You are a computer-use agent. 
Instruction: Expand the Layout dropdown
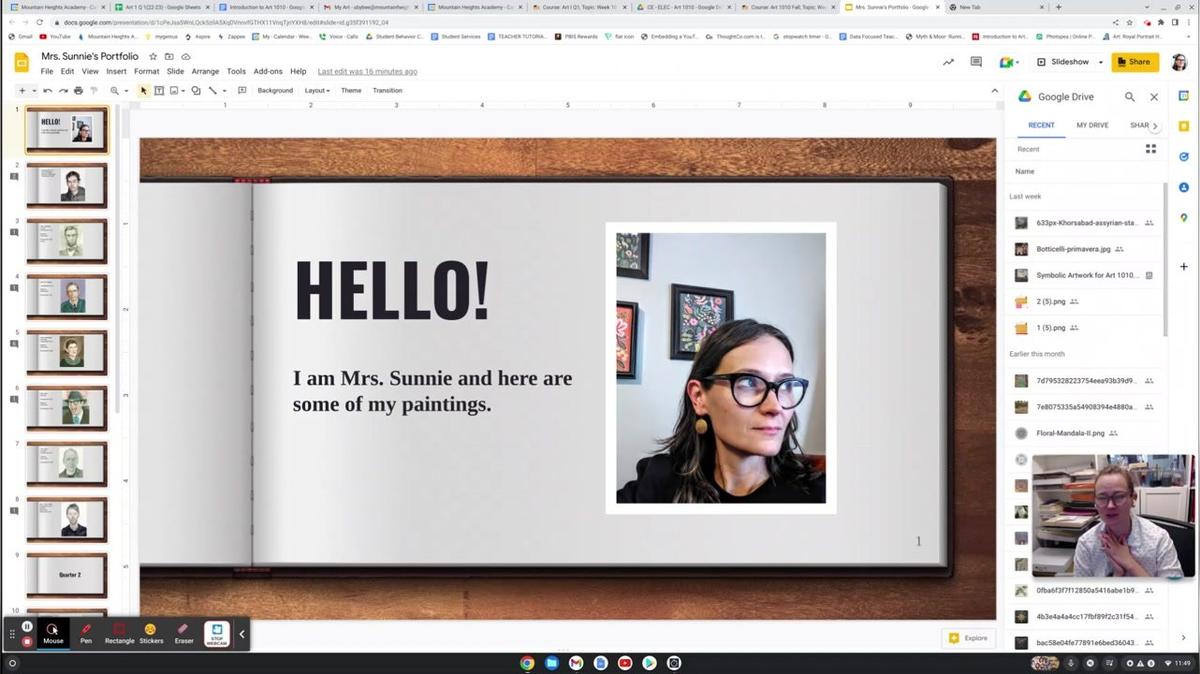[x=317, y=91]
